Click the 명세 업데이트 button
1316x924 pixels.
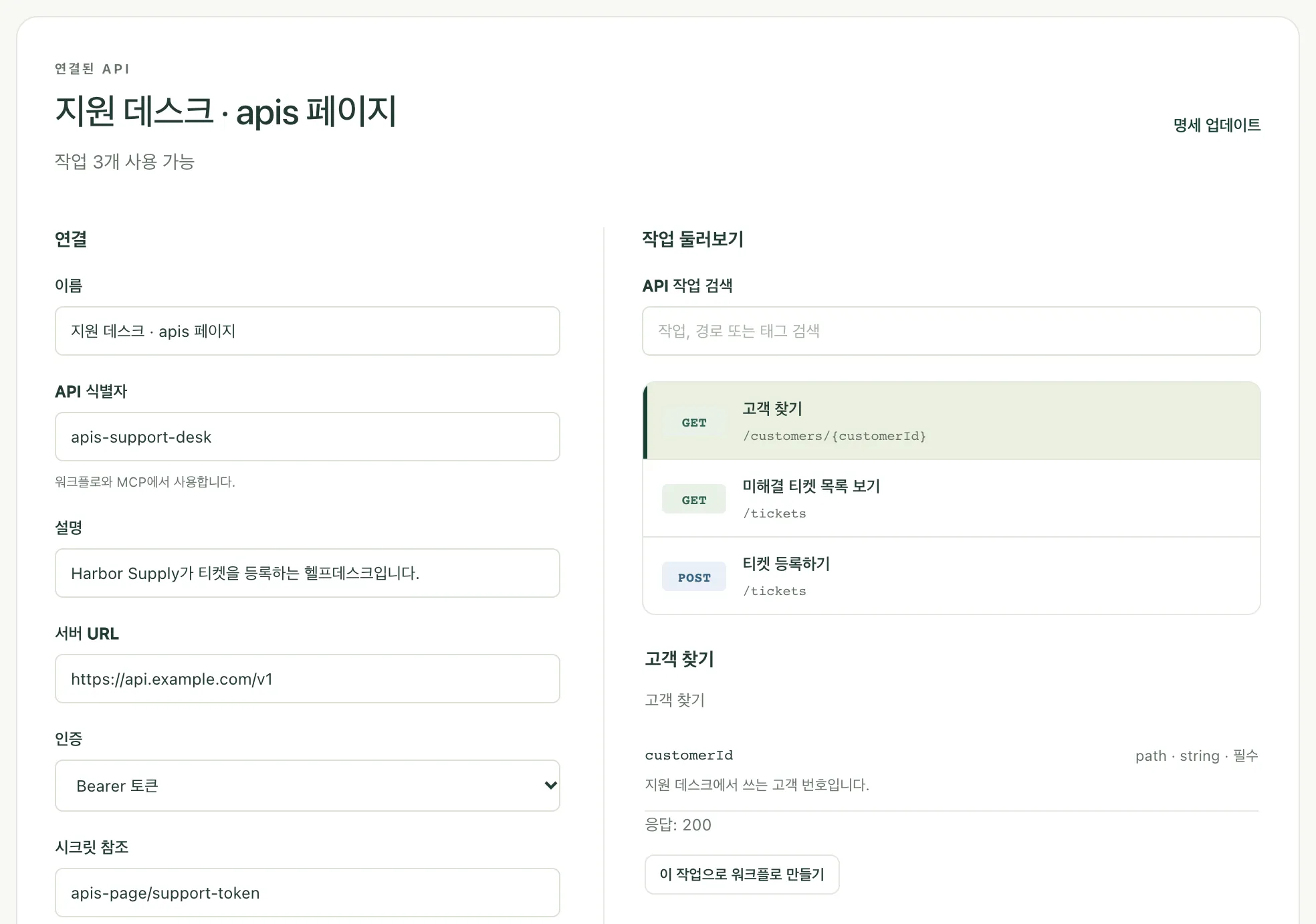tap(1216, 125)
